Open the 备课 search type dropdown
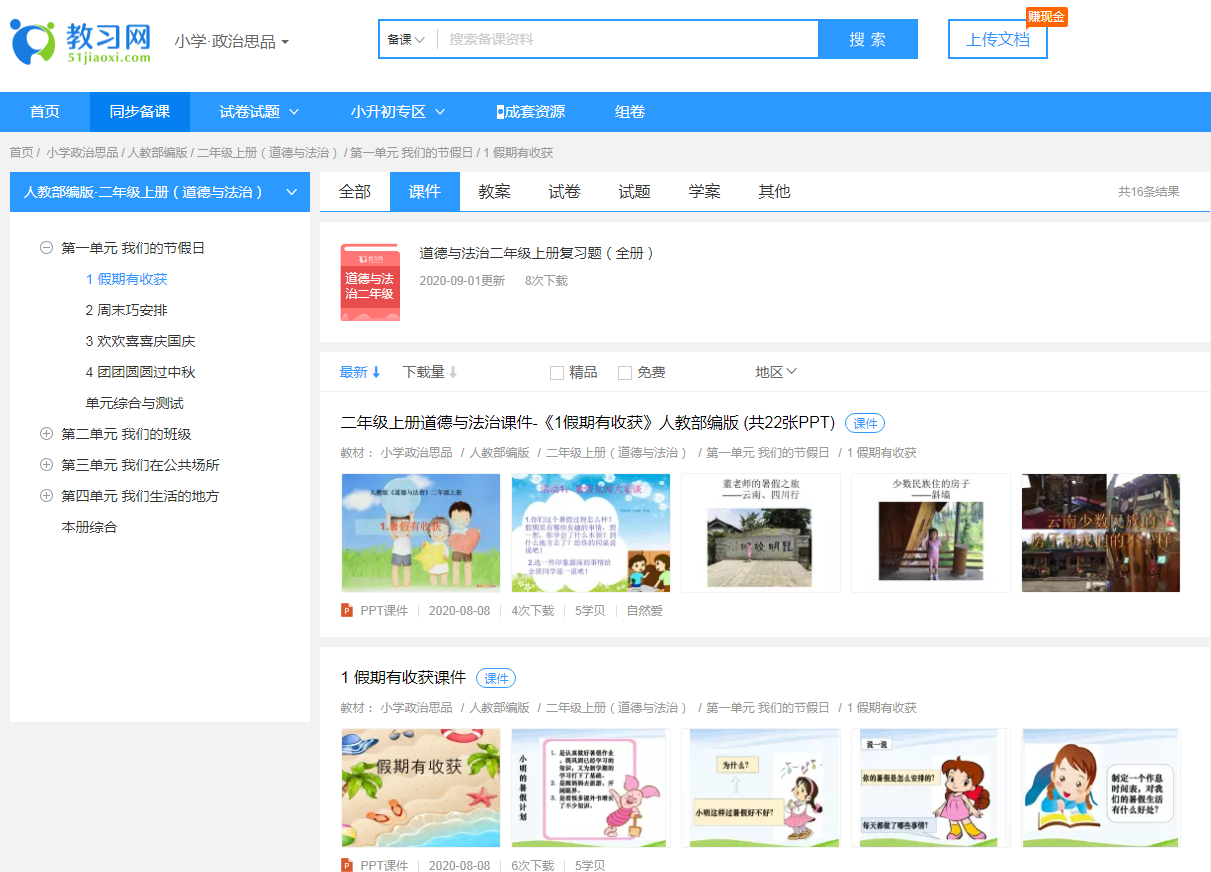Viewport: 1211px width, 872px height. [x=406, y=40]
